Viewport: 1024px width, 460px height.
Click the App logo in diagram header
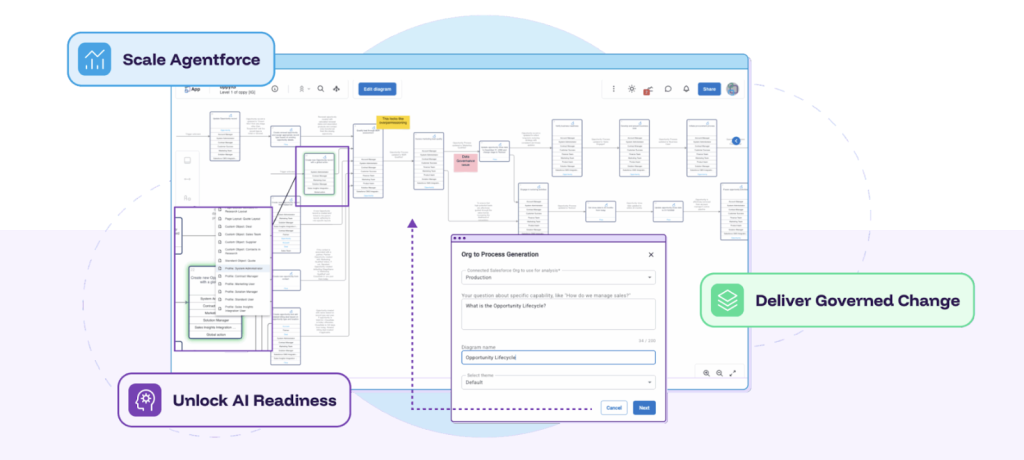click(x=192, y=89)
